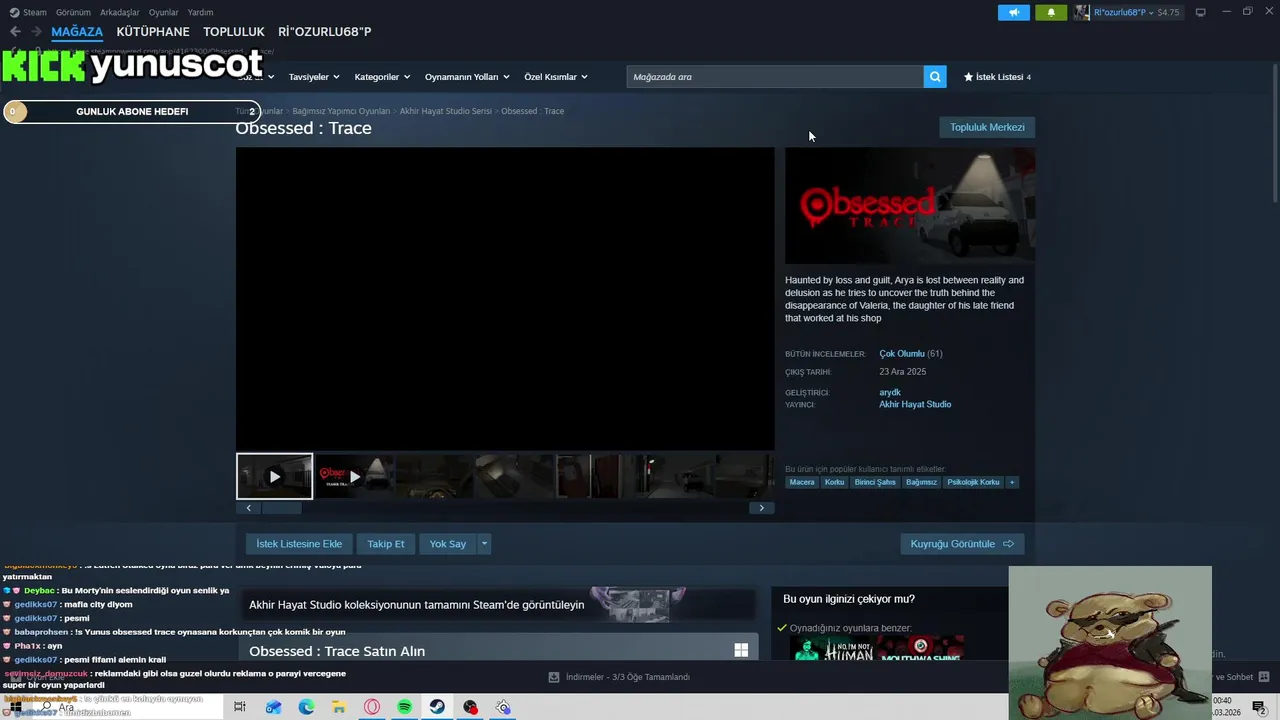Screen dimensions: 1280x720
Task: Click the Steam taskbar icon
Action: pyautogui.click(x=437, y=707)
